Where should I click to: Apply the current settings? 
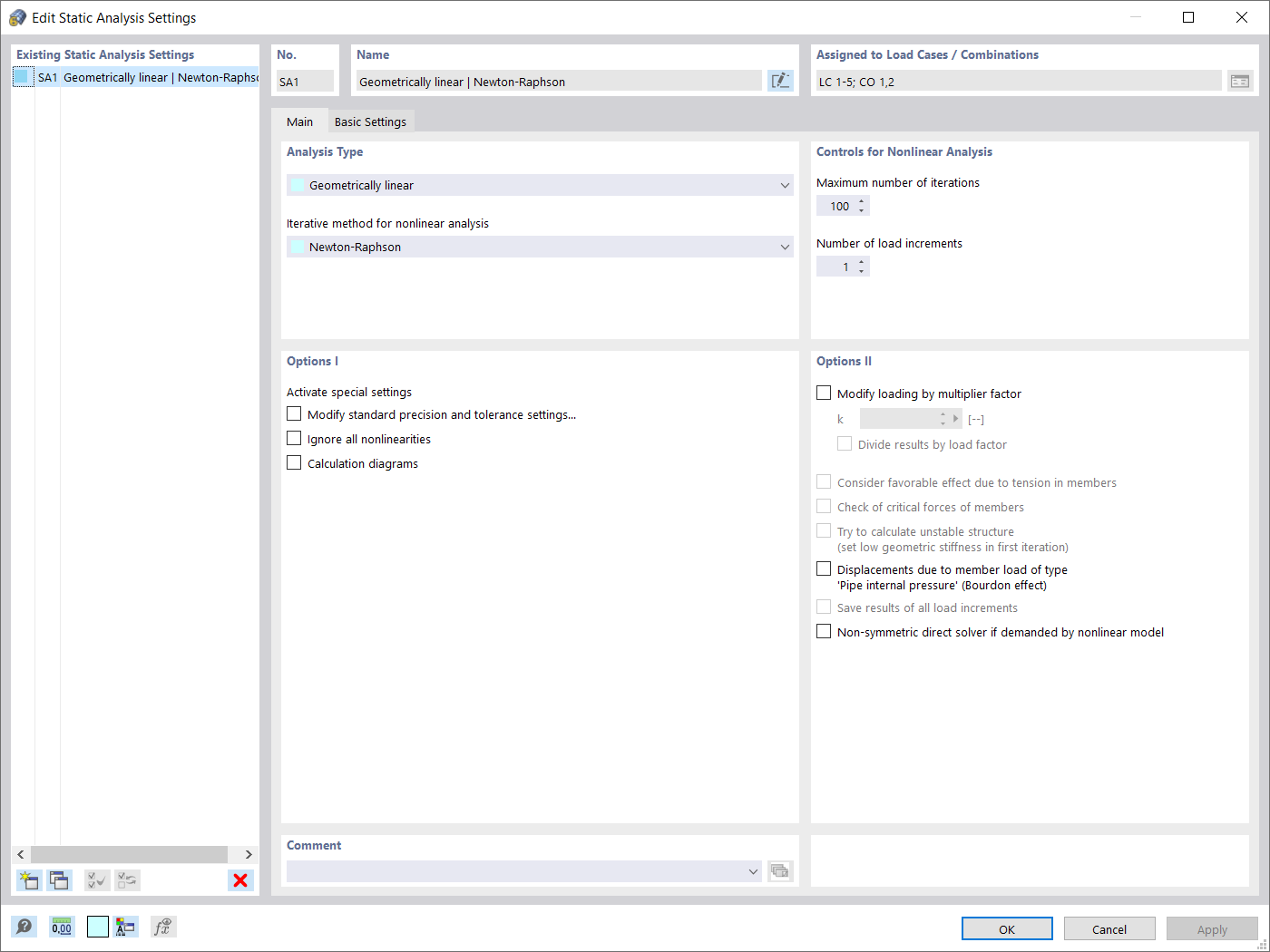(x=1212, y=928)
